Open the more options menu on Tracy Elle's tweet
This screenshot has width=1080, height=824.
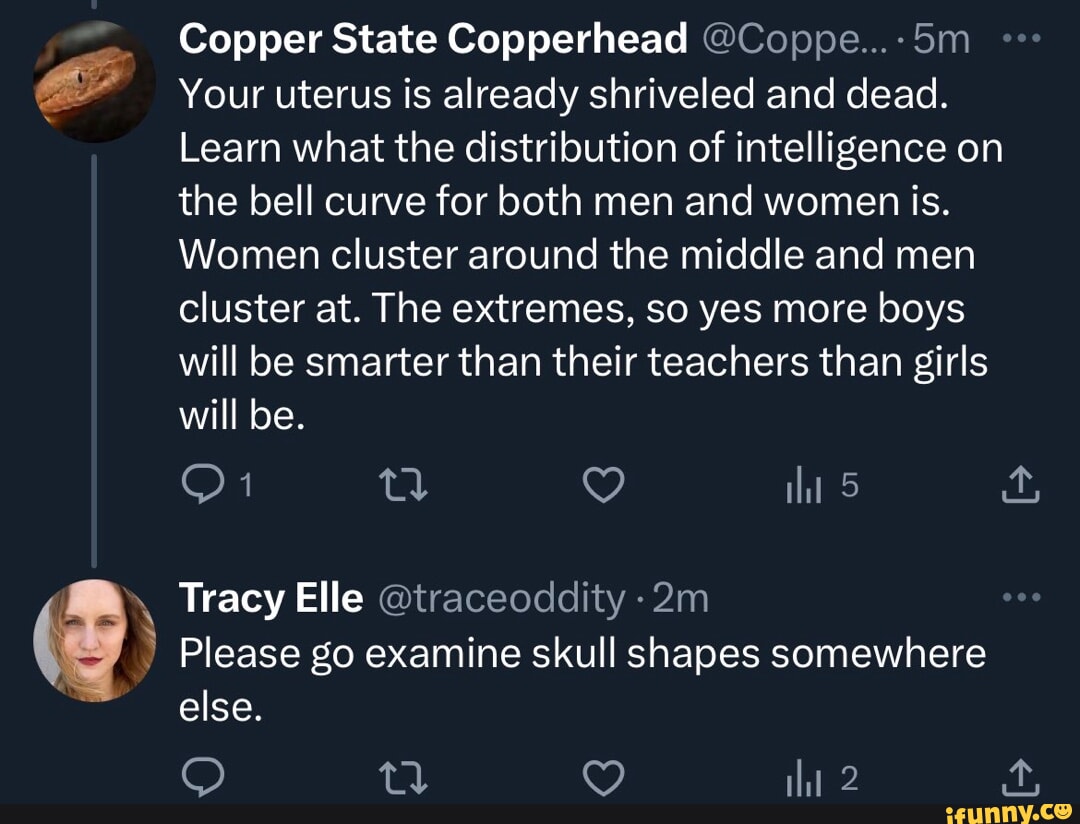coord(1022,595)
